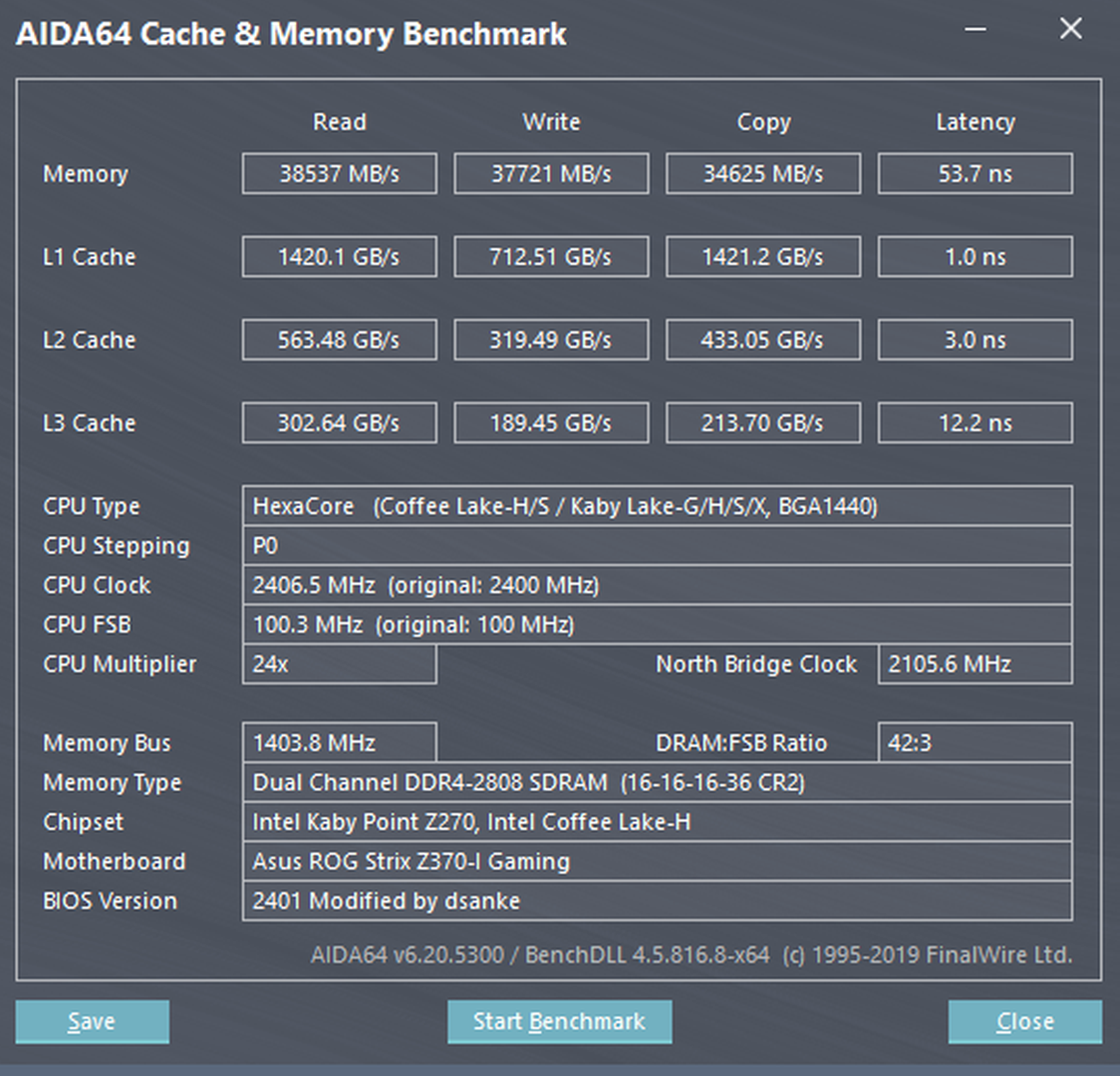Click CPU Clock 2406.5 MHz field
The height and width of the screenshot is (1076, 1120).
coord(657,586)
